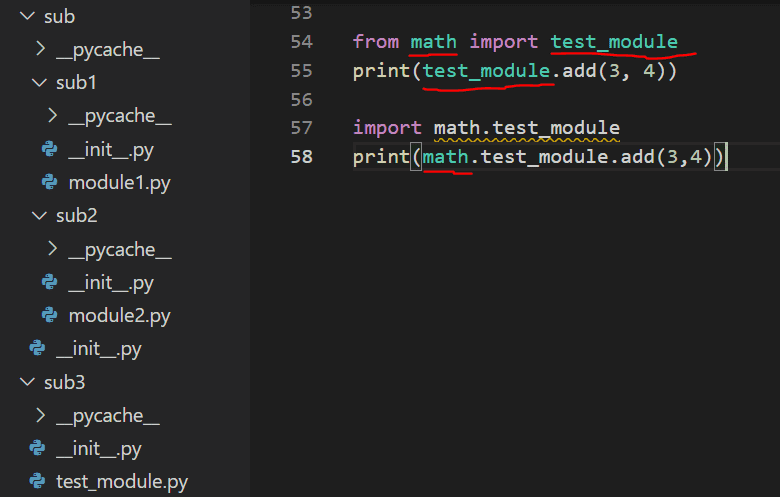Viewport: 780px width, 497px height.
Task: Collapse the sub1 folder
Action: point(40,83)
